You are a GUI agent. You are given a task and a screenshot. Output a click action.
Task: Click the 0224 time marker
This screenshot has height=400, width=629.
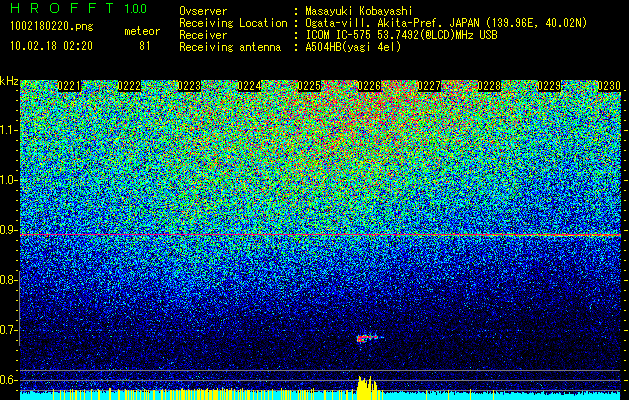(x=249, y=86)
